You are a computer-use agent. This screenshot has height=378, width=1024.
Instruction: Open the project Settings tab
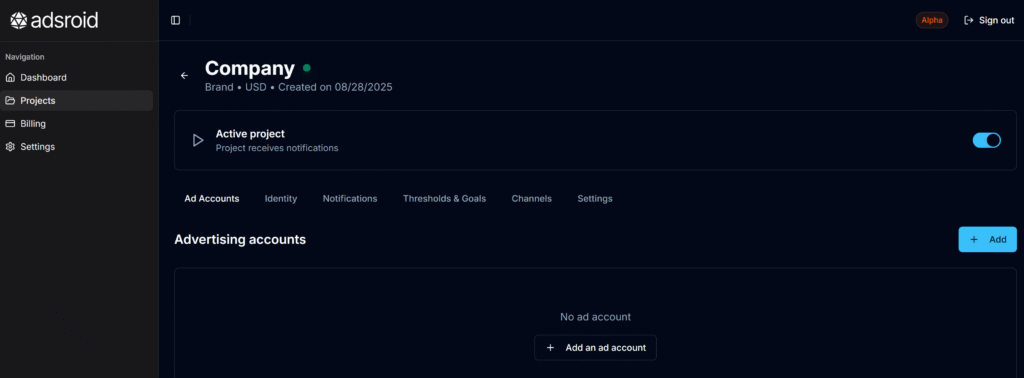tap(595, 198)
